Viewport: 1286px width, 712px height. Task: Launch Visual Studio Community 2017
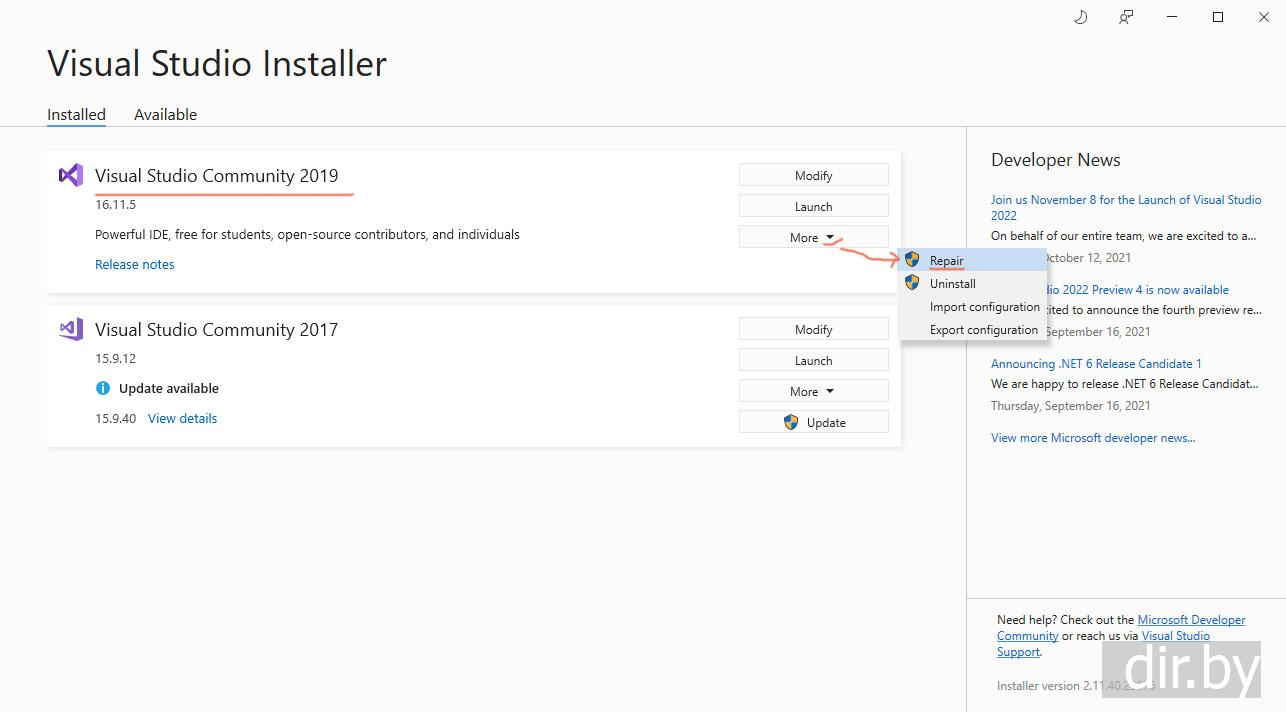[813, 360]
